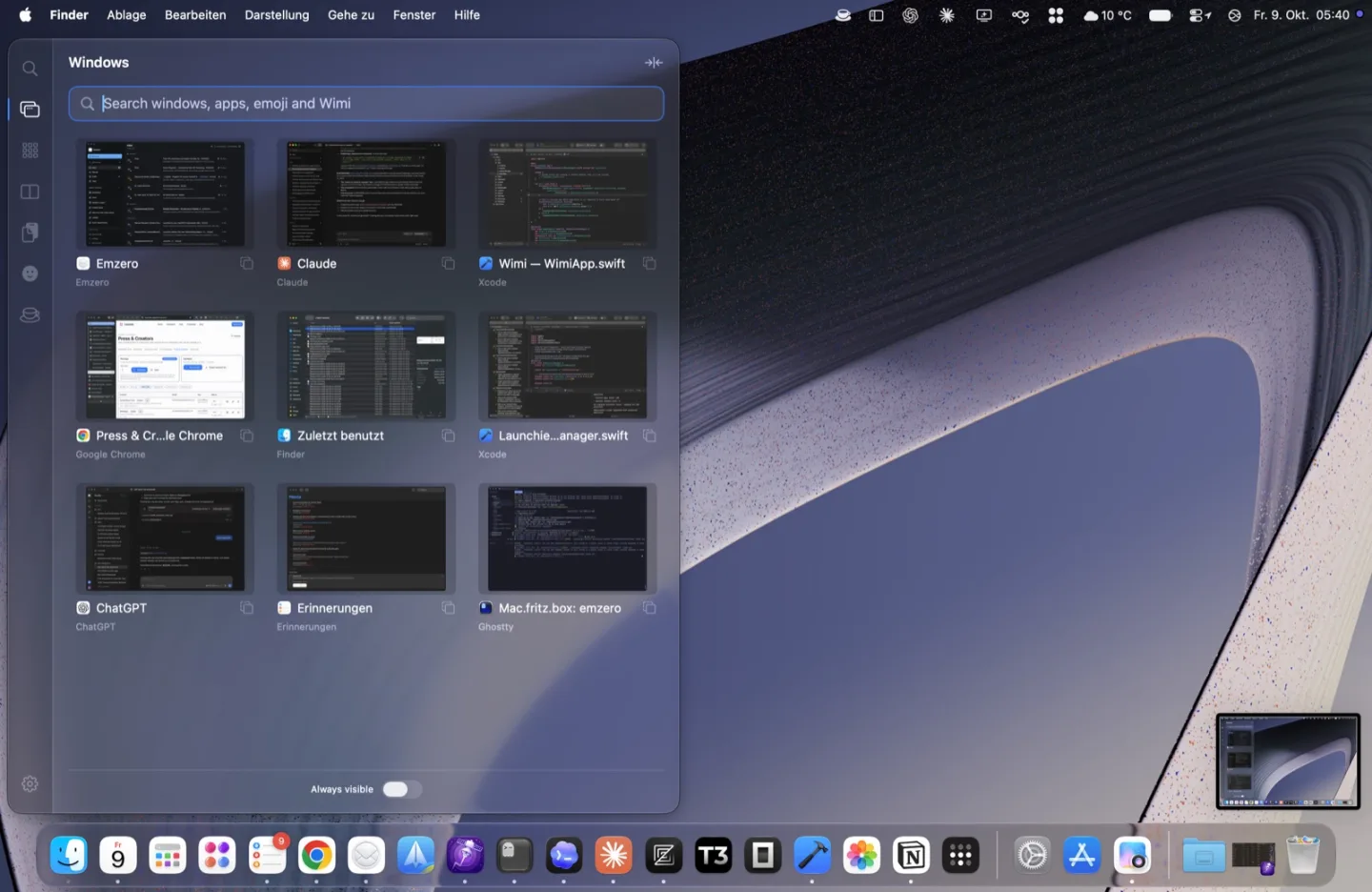1372x892 pixels.
Task: Switch to the Claude window thumbnail
Action: (366, 194)
